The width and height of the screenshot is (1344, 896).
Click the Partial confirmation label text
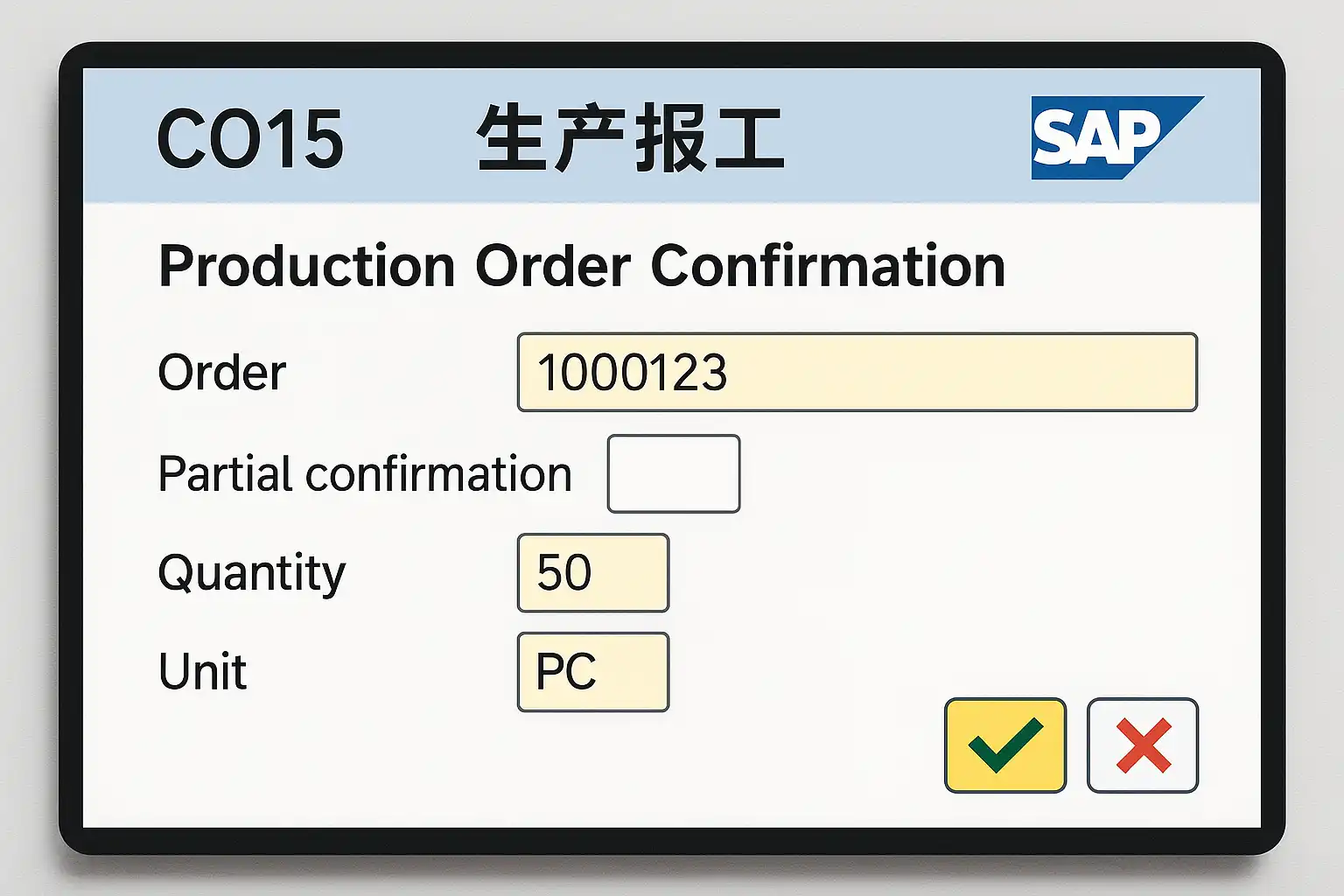tap(365, 474)
